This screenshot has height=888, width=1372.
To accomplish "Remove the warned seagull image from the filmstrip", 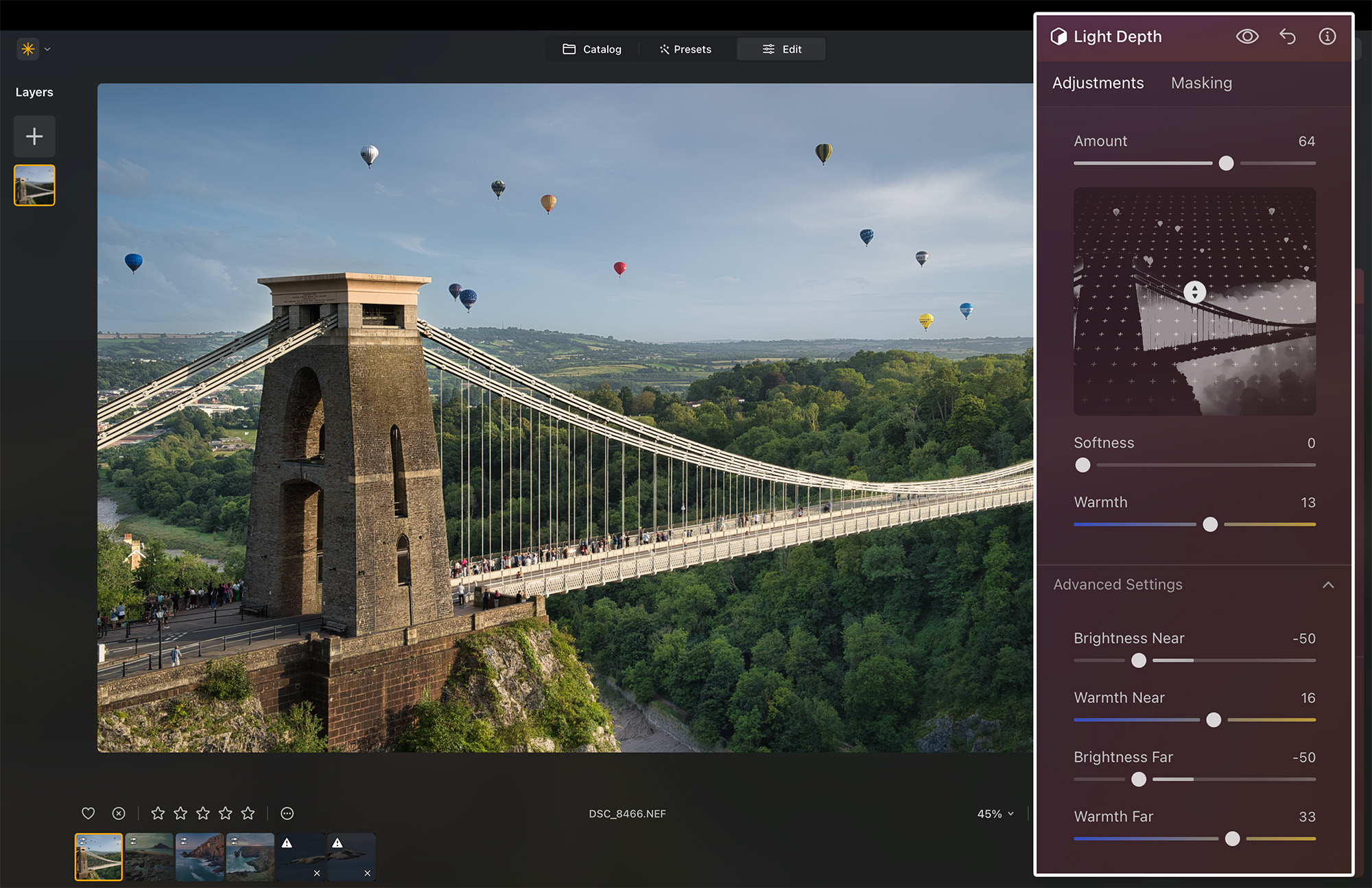I will (317, 873).
